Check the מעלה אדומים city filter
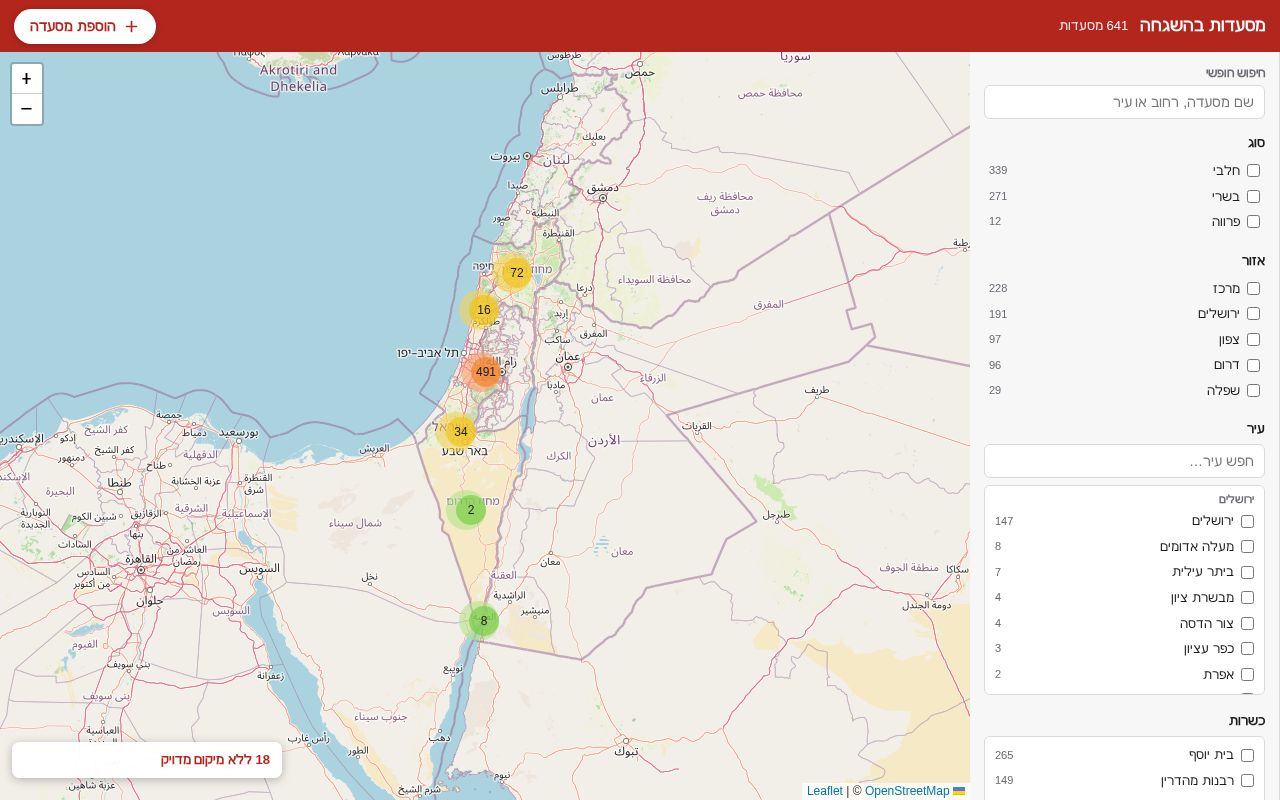The height and width of the screenshot is (800, 1280). tap(1247, 547)
